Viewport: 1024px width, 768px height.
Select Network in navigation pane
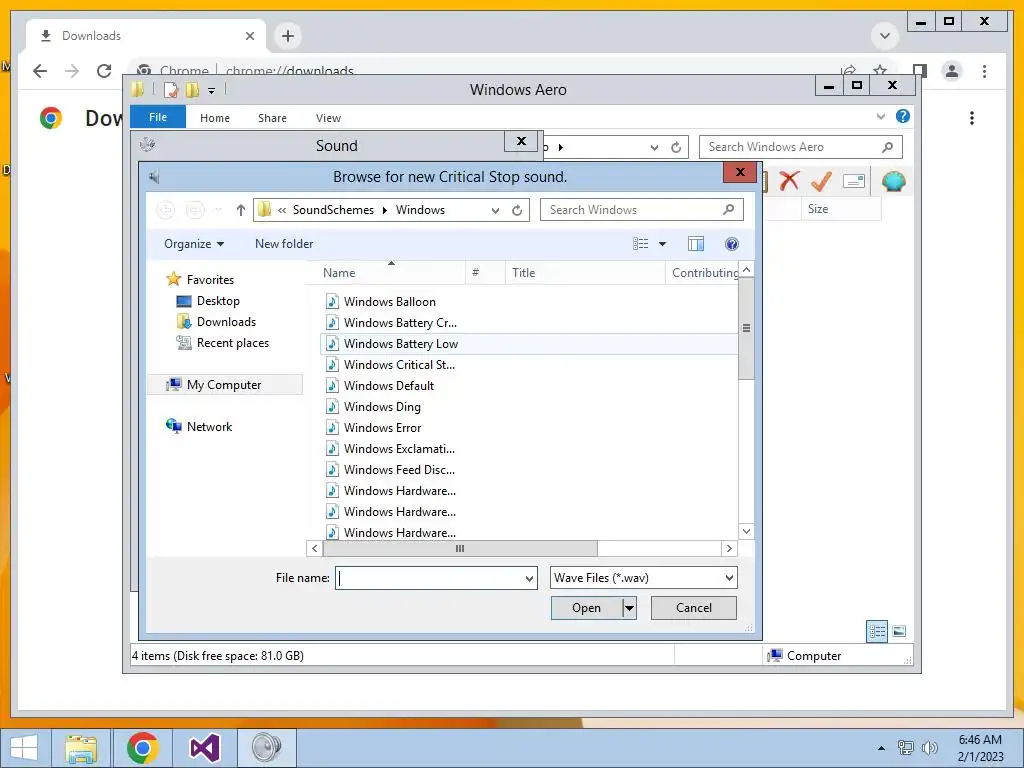(x=200, y=426)
